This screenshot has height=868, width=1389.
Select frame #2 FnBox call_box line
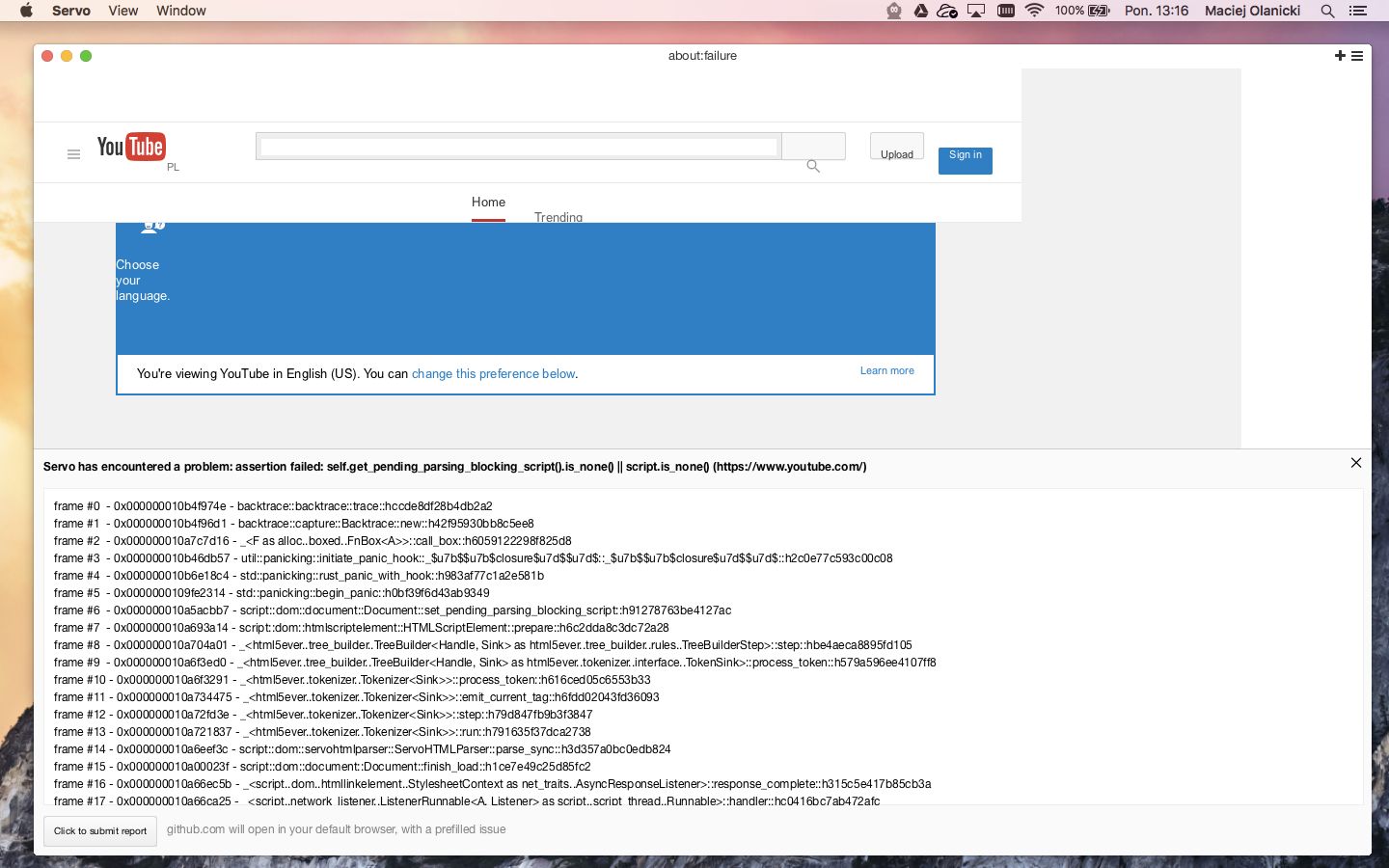[x=313, y=541]
